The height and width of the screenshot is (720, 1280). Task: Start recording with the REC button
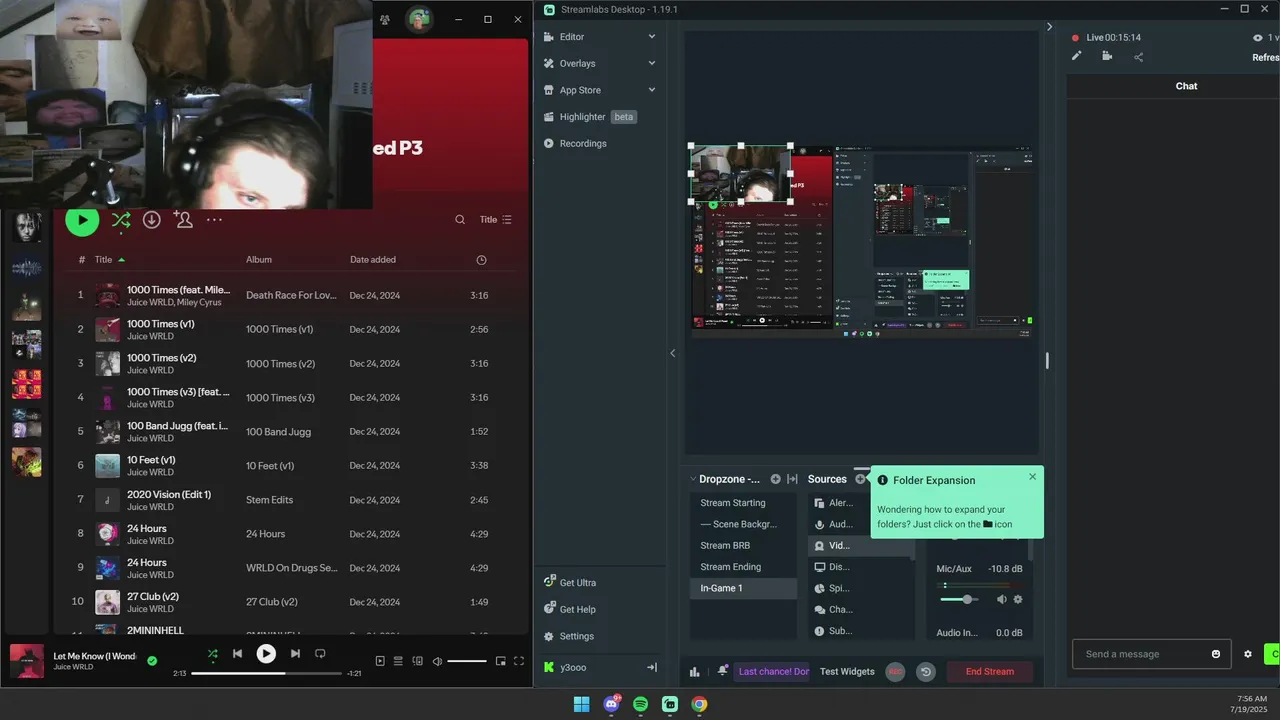pyautogui.click(x=895, y=672)
